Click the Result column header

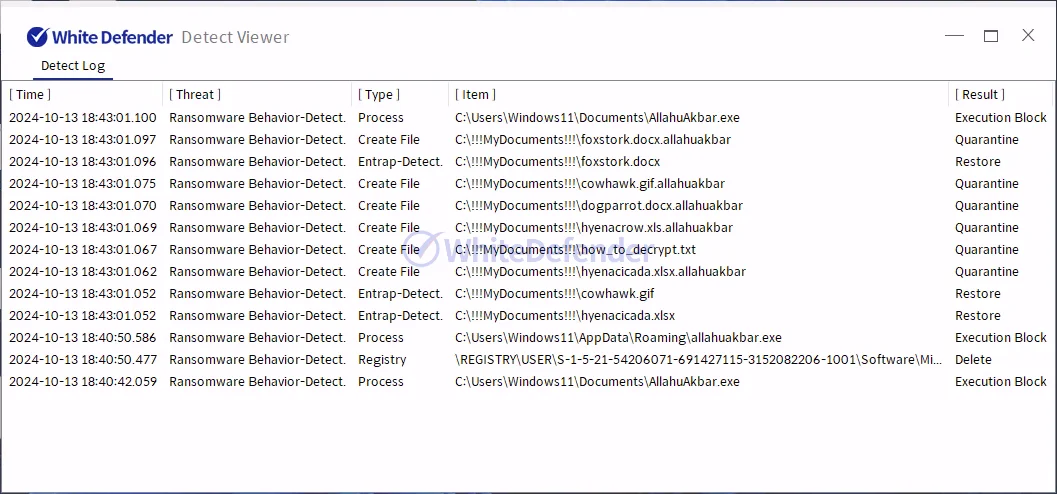tap(980, 95)
